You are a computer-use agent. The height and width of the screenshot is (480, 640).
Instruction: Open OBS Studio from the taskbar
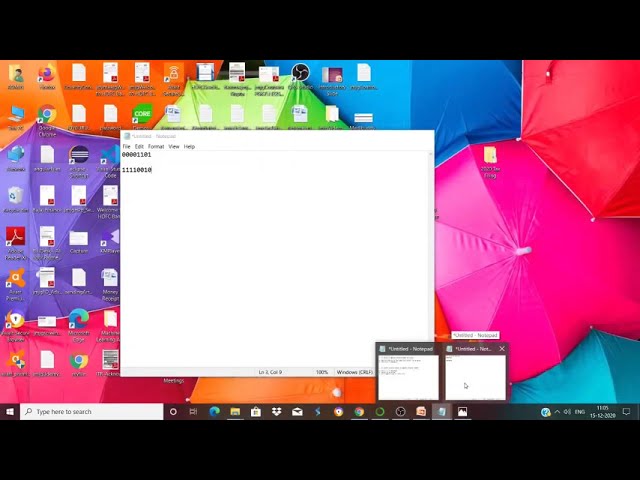pyautogui.click(x=400, y=412)
